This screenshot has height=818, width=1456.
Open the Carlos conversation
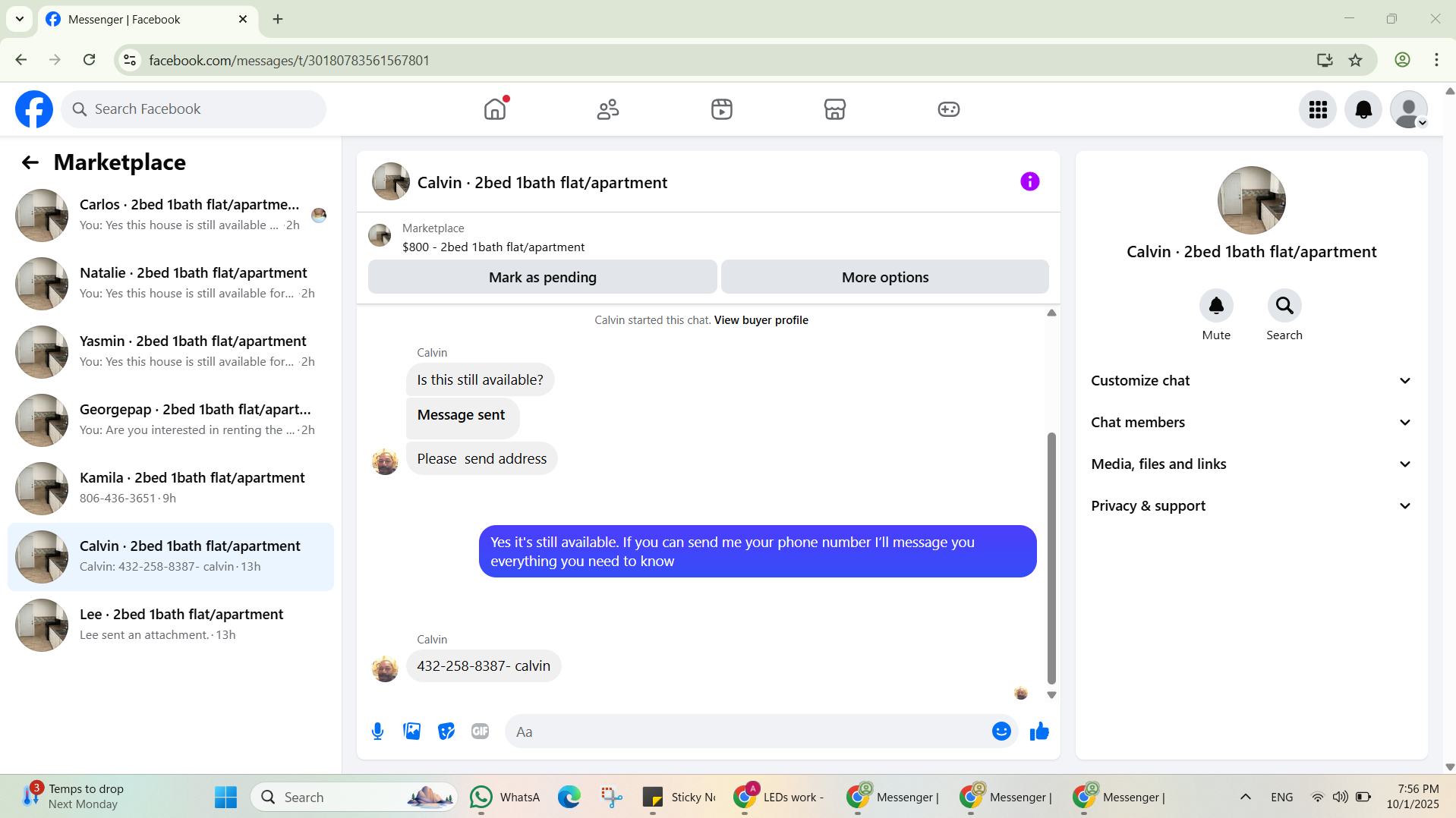(171, 216)
